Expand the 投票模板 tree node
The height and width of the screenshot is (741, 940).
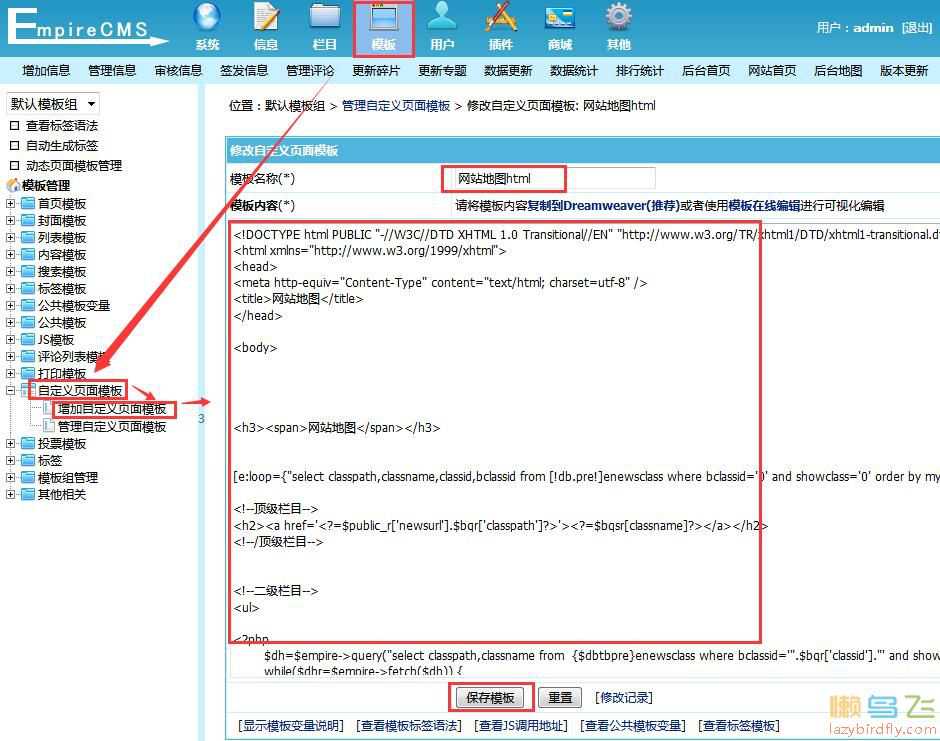pyautogui.click(x=10, y=444)
